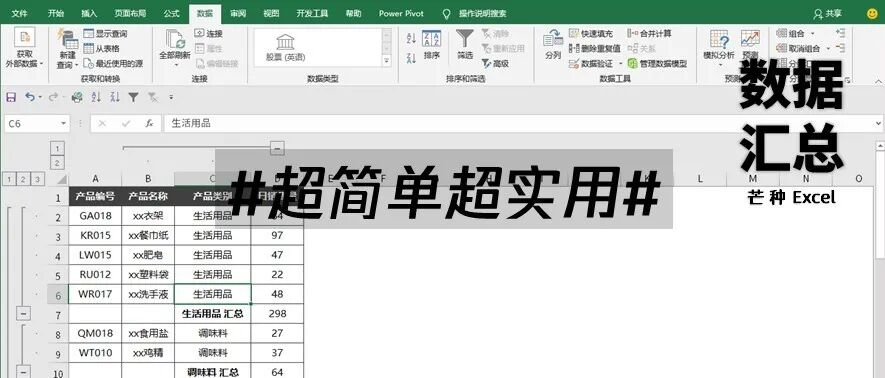Image resolution: width=885 pixels, height=378 pixels.
Task: Click 快速填充 flash fill
Action: coord(591,34)
